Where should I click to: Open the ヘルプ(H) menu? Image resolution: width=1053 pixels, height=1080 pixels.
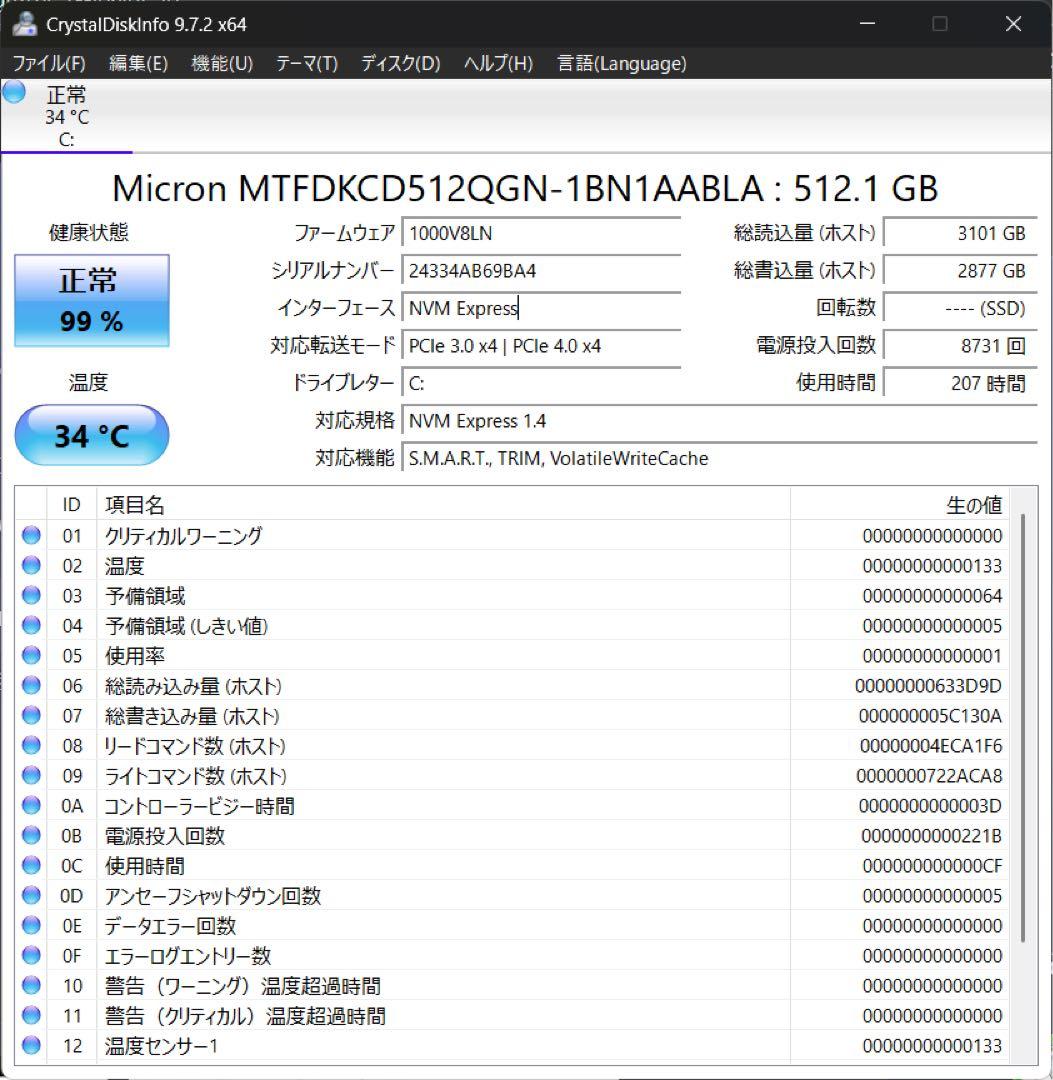(x=499, y=63)
